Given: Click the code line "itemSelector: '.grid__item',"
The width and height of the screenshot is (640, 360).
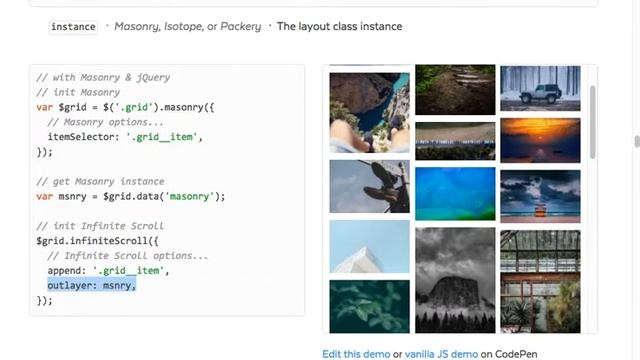Looking at the screenshot, I should [x=125, y=137].
